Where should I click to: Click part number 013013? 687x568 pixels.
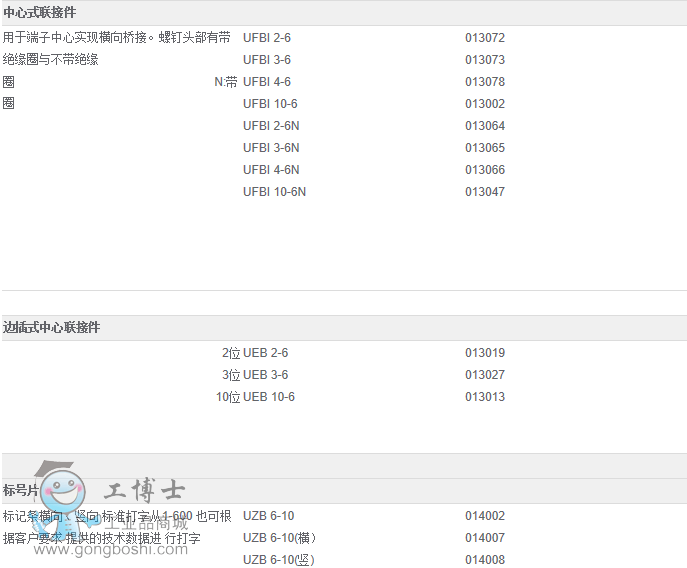(x=485, y=397)
